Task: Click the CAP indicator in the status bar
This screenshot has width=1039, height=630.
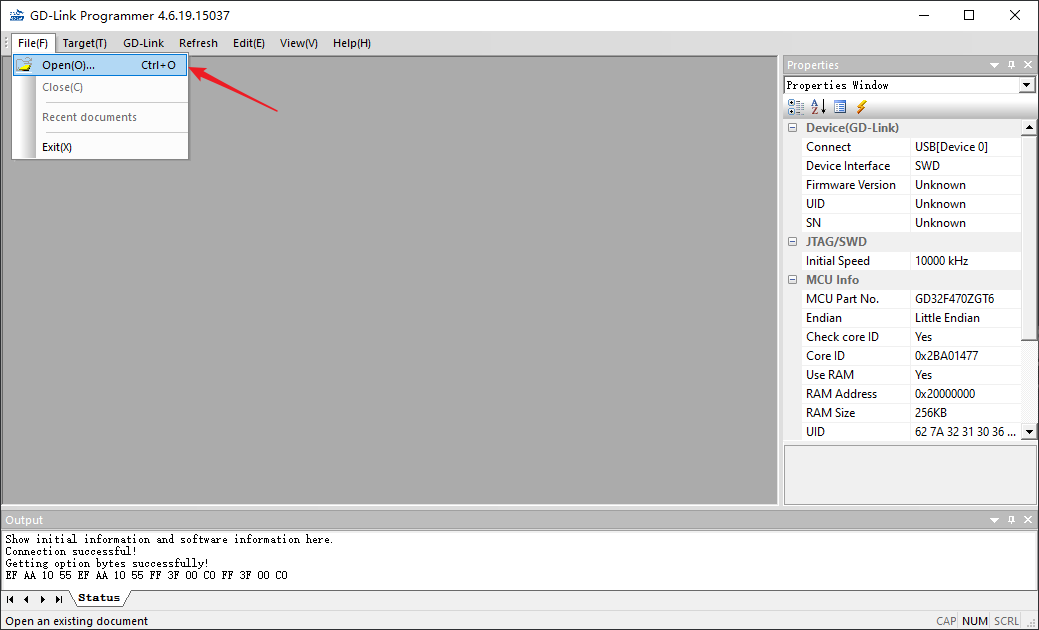Action: click(x=946, y=621)
